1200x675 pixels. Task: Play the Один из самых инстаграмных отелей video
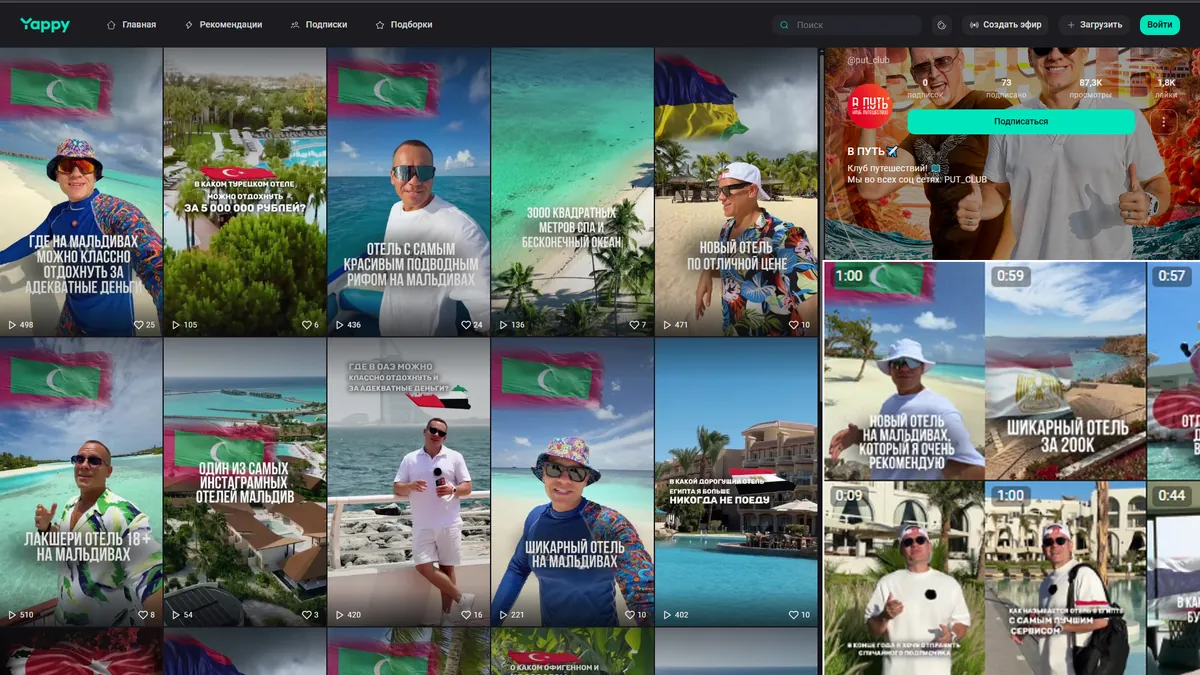pos(245,482)
